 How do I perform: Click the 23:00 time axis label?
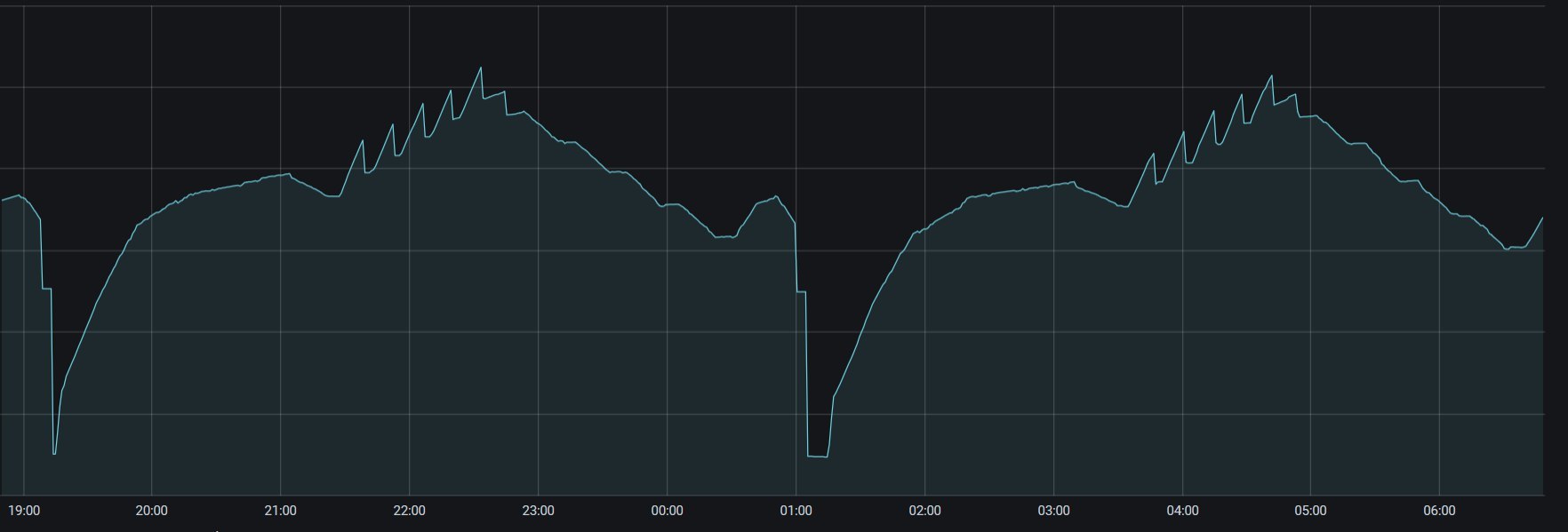pos(538,511)
